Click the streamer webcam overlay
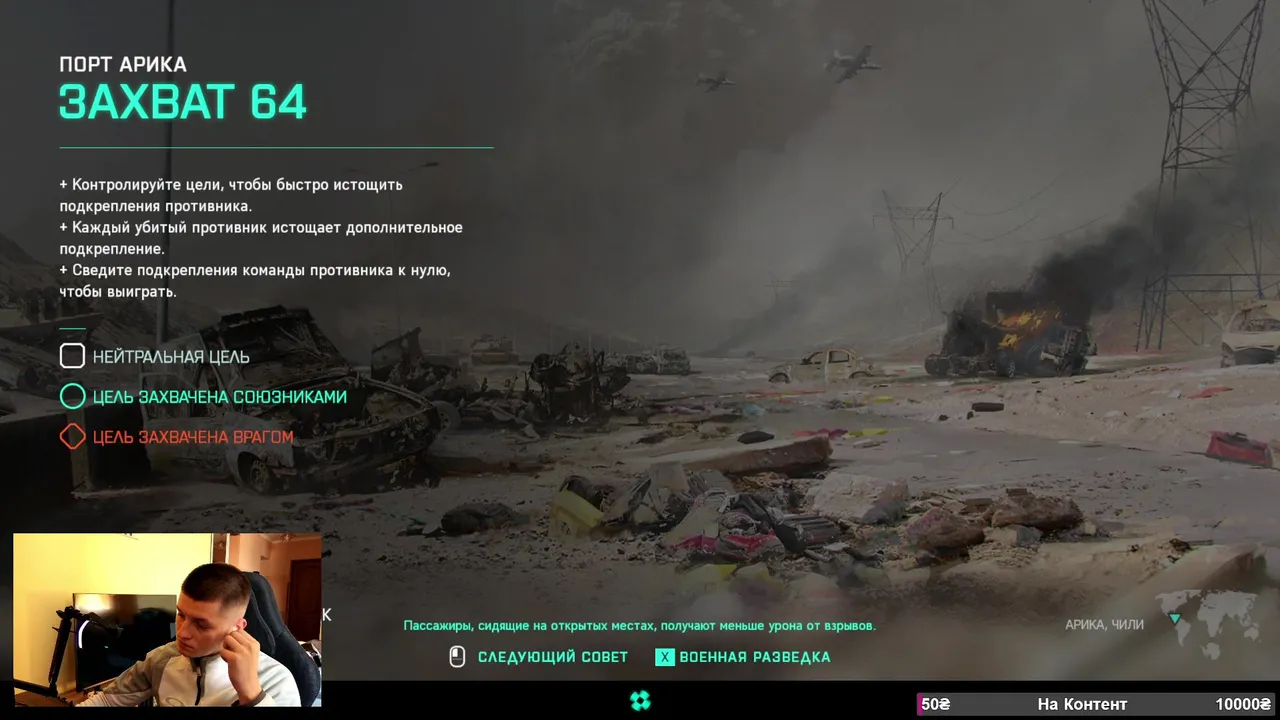The image size is (1280, 720). click(x=167, y=620)
